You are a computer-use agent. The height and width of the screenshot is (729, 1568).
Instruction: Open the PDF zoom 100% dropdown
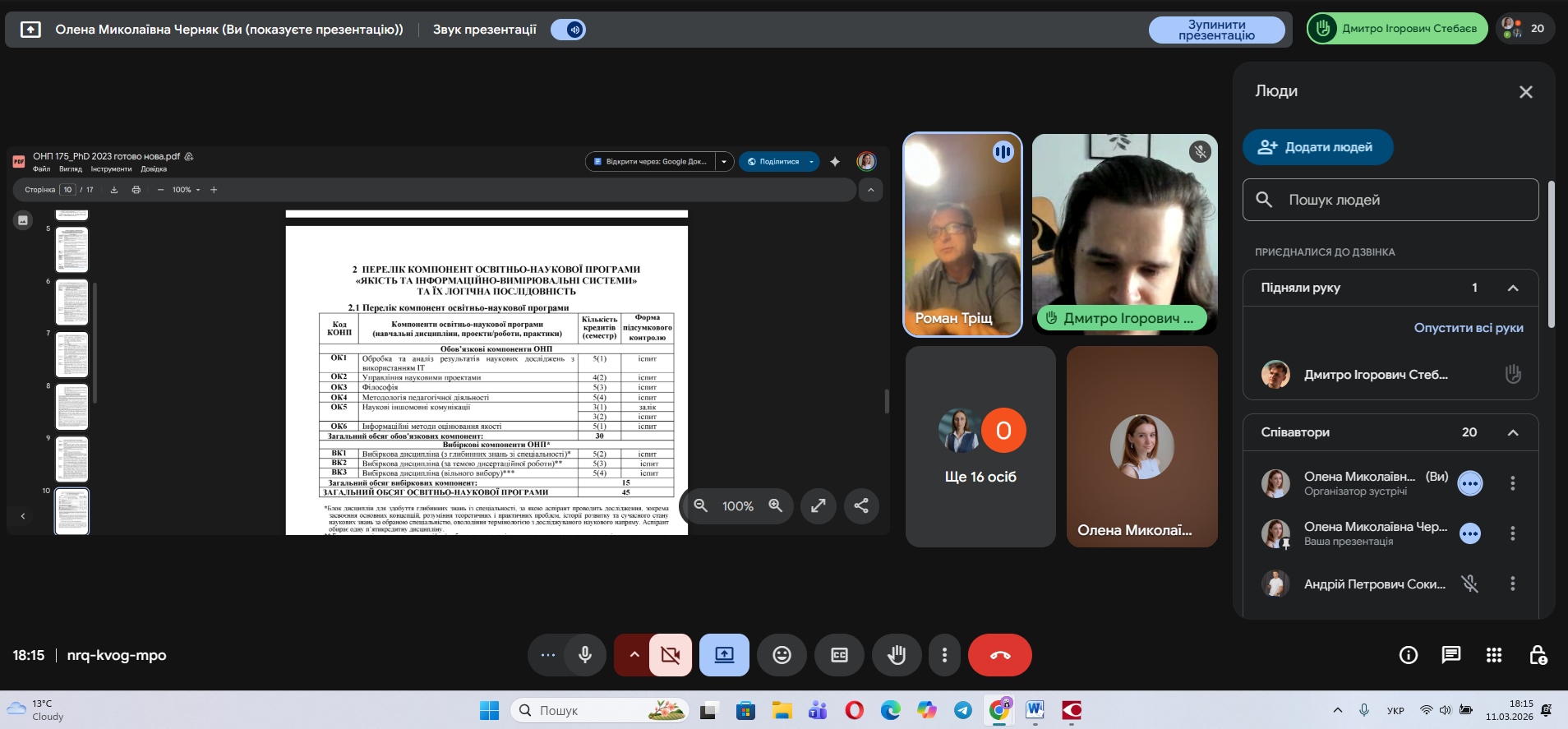coord(186,190)
